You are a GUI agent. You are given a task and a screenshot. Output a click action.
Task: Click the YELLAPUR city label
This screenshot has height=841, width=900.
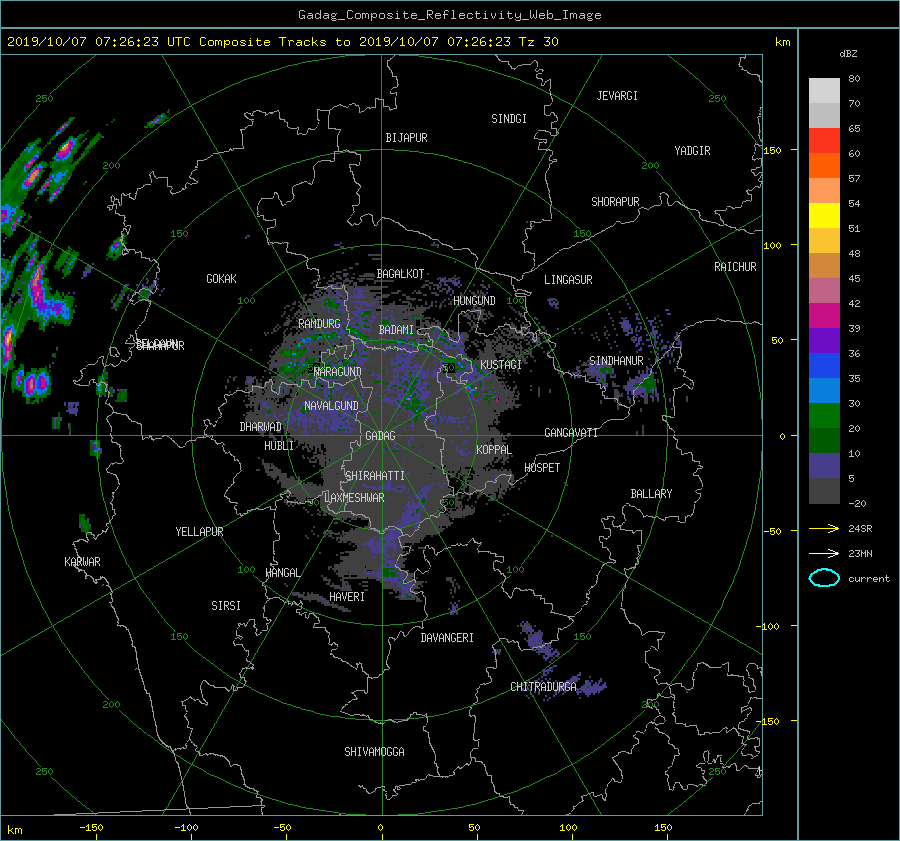click(x=199, y=532)
